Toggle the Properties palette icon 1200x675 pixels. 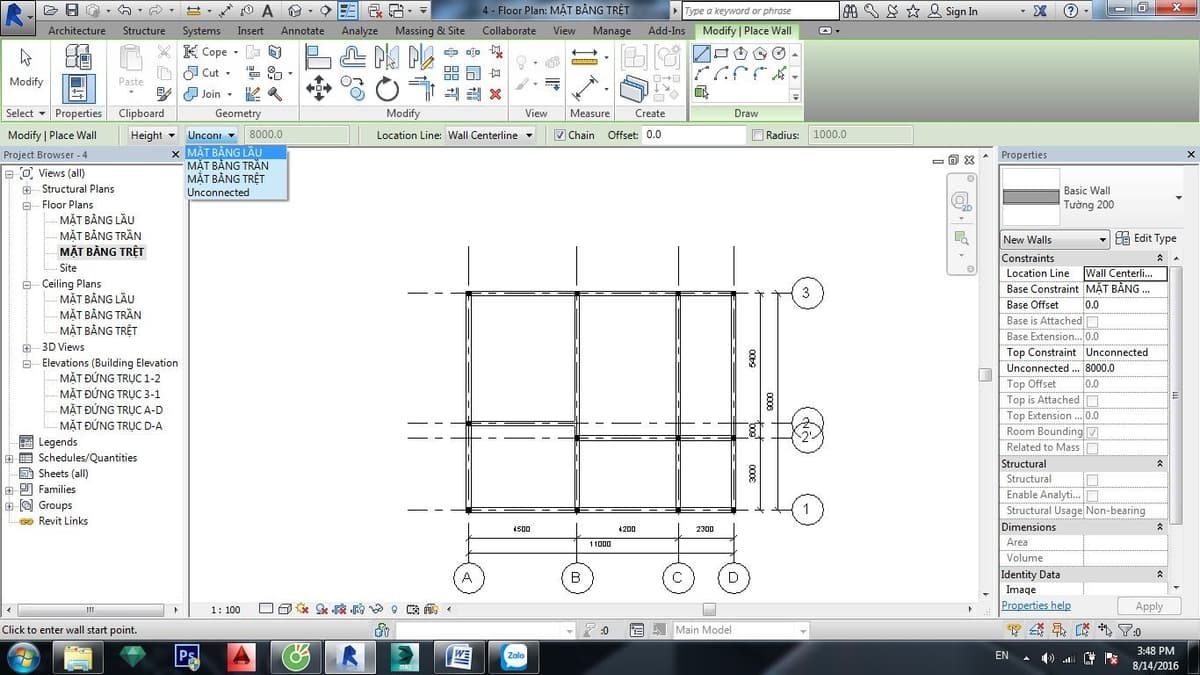(78, 88)
